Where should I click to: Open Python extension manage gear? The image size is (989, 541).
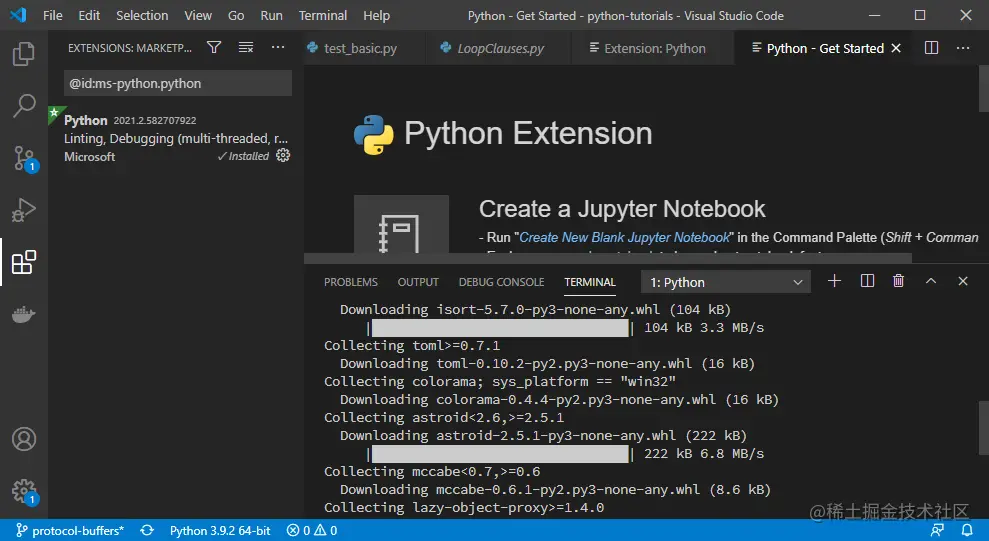[283, 155]
